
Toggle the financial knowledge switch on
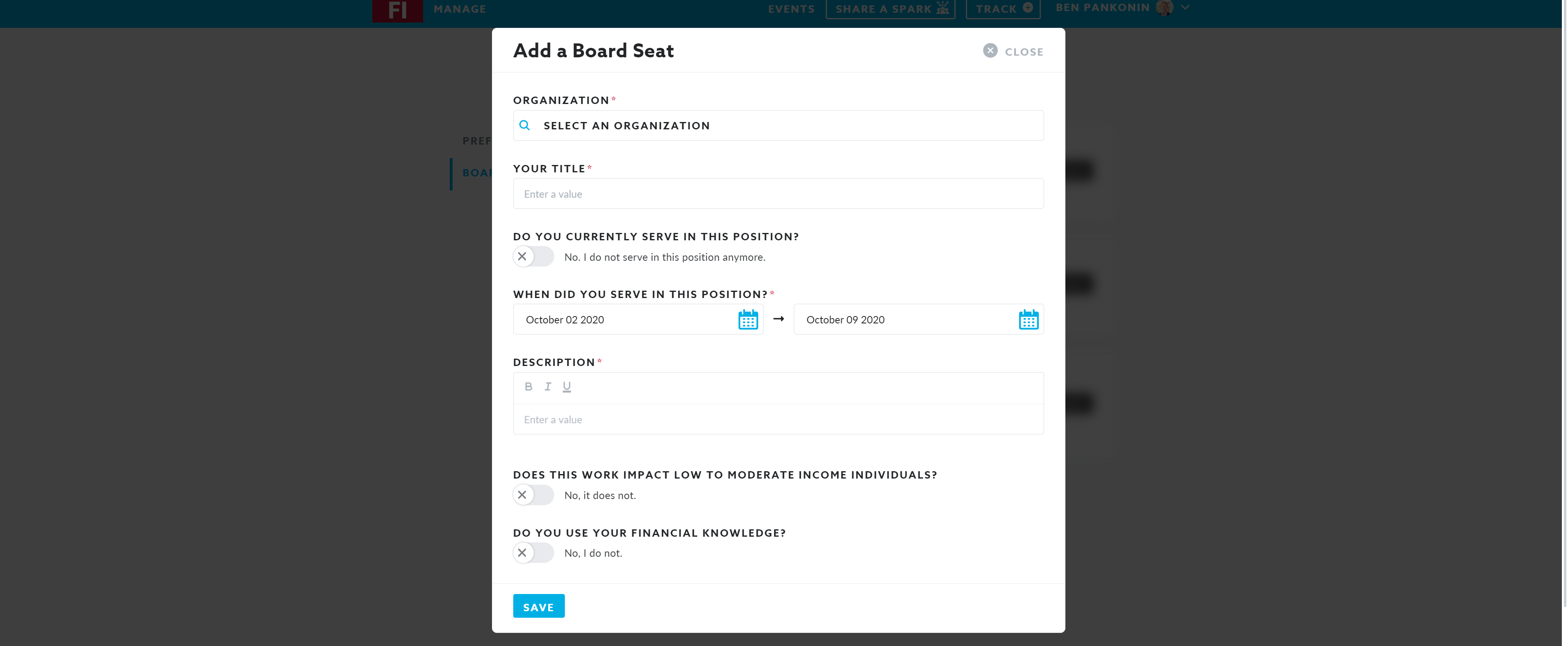point(533,553)
